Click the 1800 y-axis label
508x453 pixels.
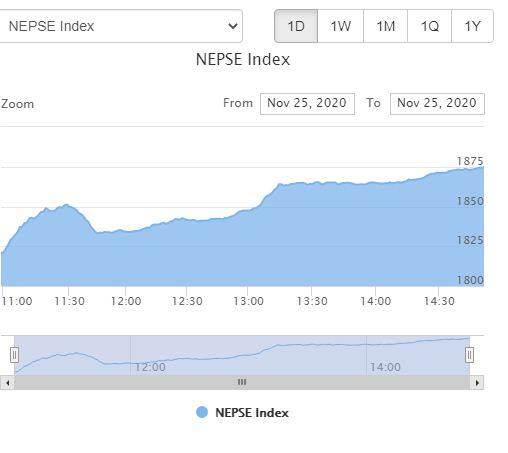click(x=470, y=280)
